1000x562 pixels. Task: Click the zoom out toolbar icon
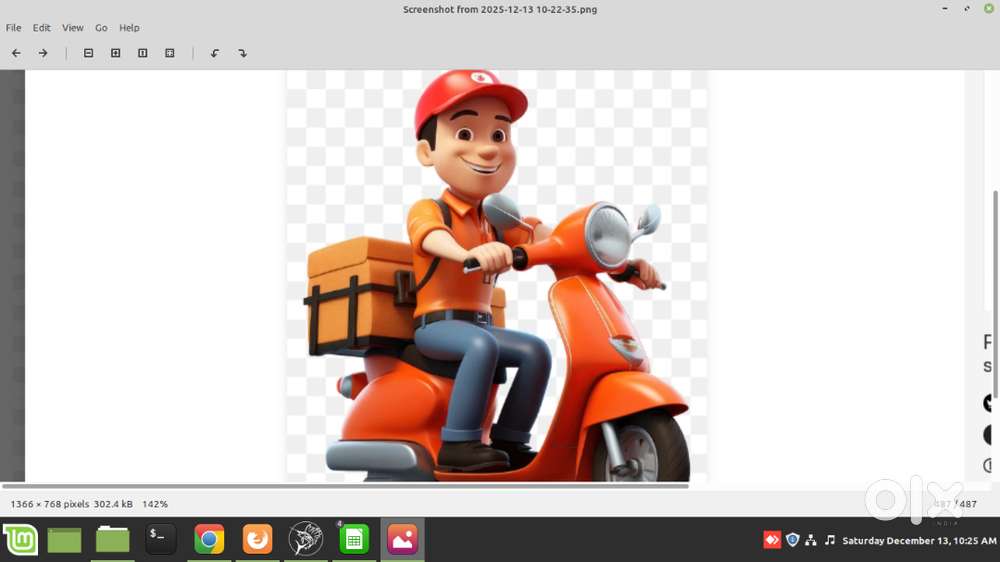coord(88,53)
